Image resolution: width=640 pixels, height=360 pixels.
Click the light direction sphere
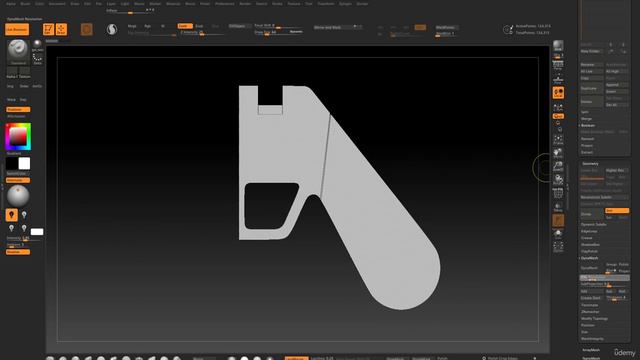click(18, 196)
